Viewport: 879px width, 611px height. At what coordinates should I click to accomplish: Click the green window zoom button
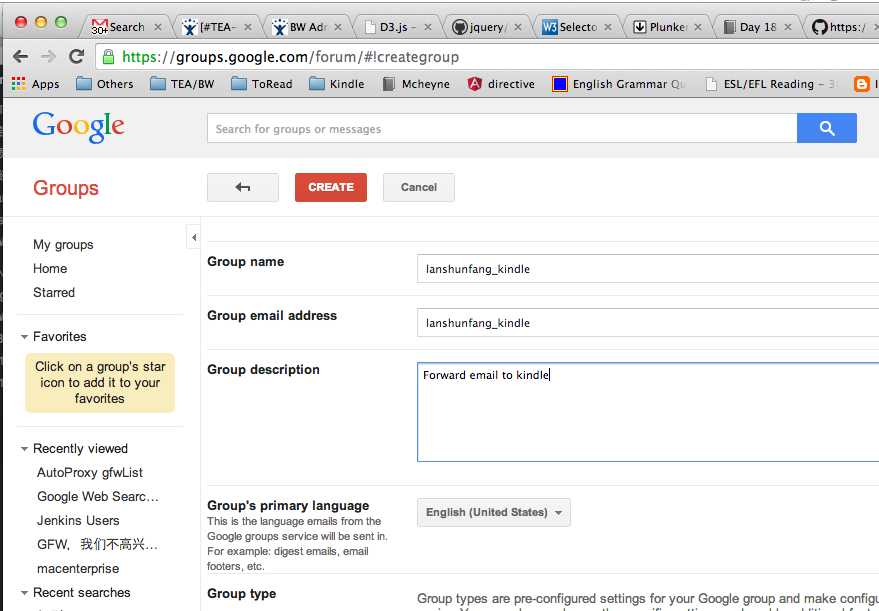[x=61, y=22]
